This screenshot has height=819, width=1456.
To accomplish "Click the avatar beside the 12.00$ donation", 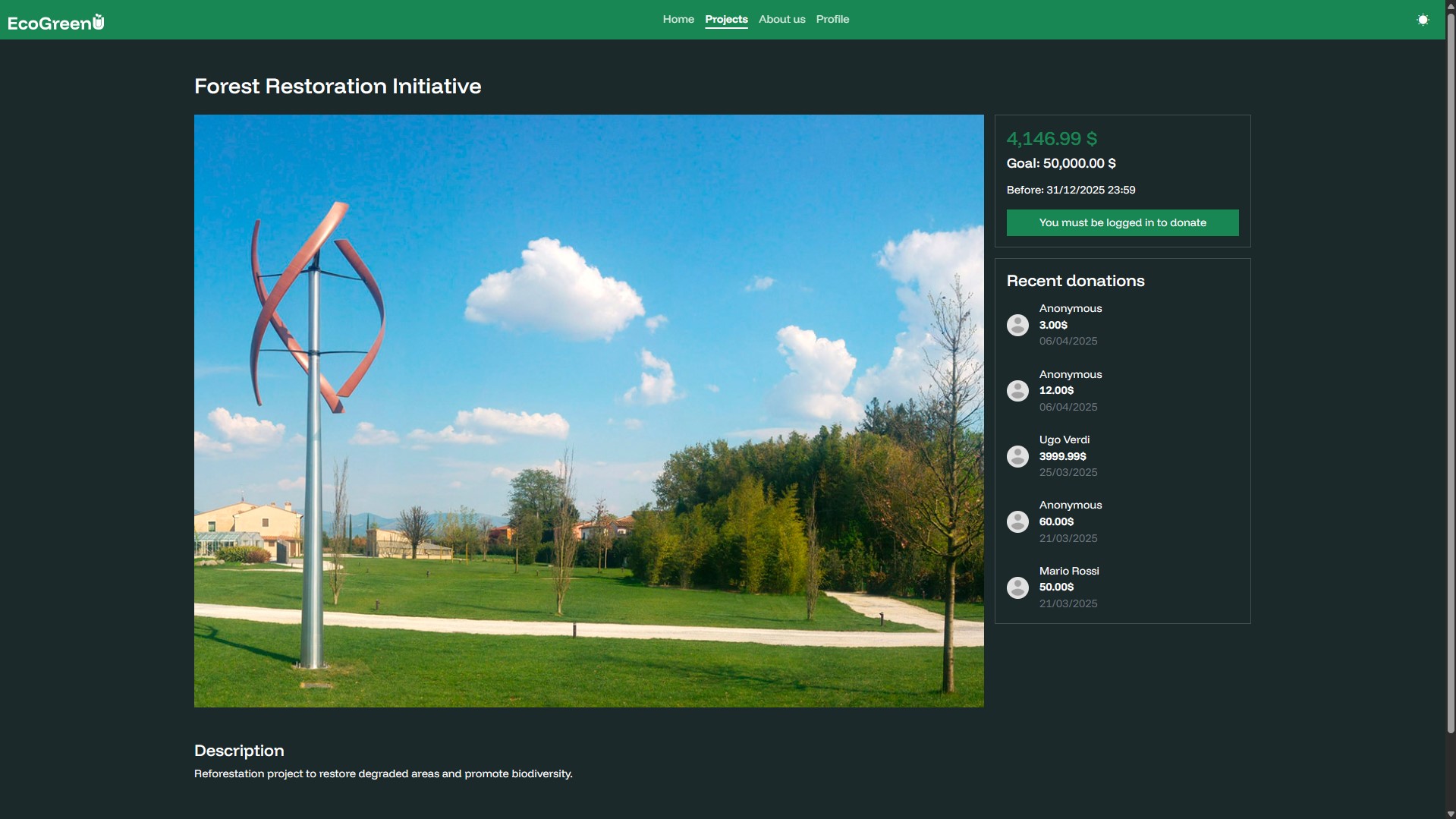I will (1017, 391).
